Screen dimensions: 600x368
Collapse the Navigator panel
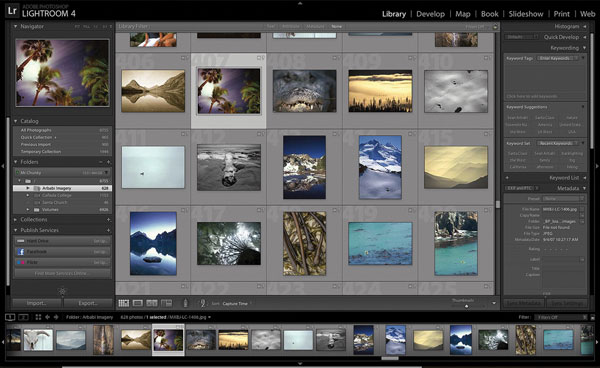click(x=15, y=26)
